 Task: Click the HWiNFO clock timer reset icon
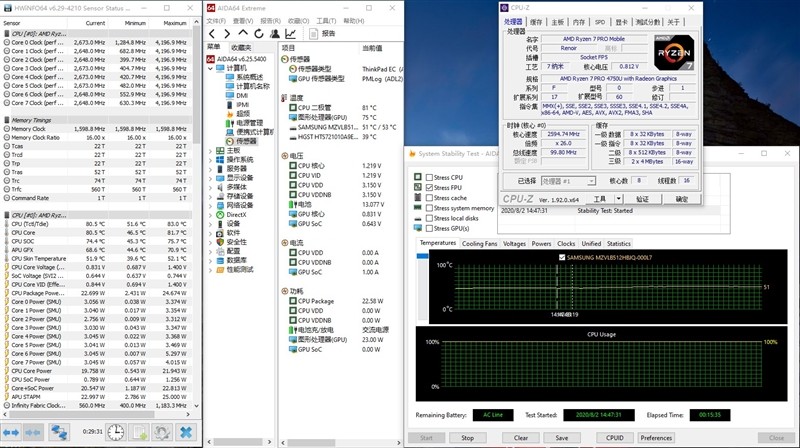116,432
